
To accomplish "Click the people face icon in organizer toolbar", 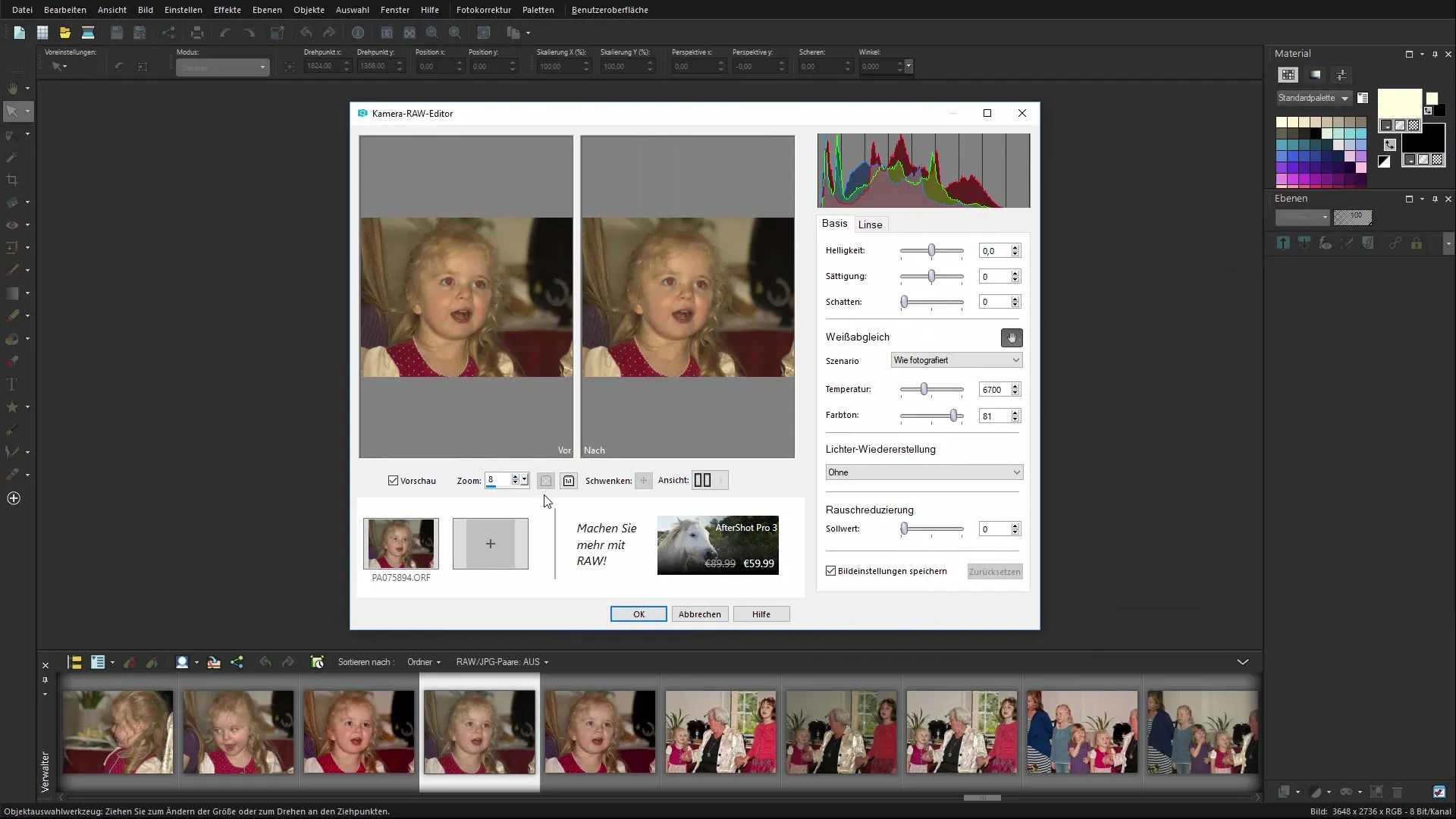I will [x=182, y=662].
